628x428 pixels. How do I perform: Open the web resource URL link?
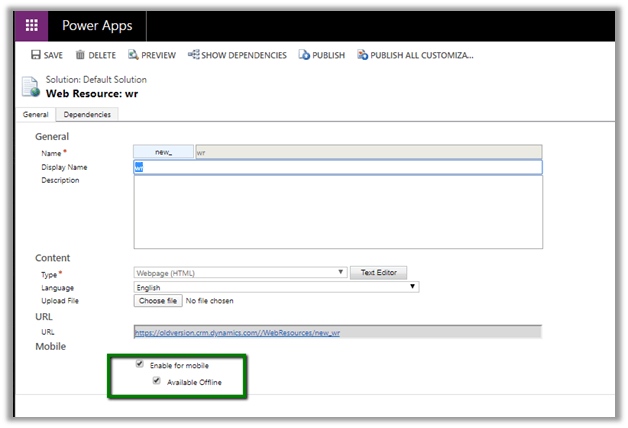click(x=236, y=332)
